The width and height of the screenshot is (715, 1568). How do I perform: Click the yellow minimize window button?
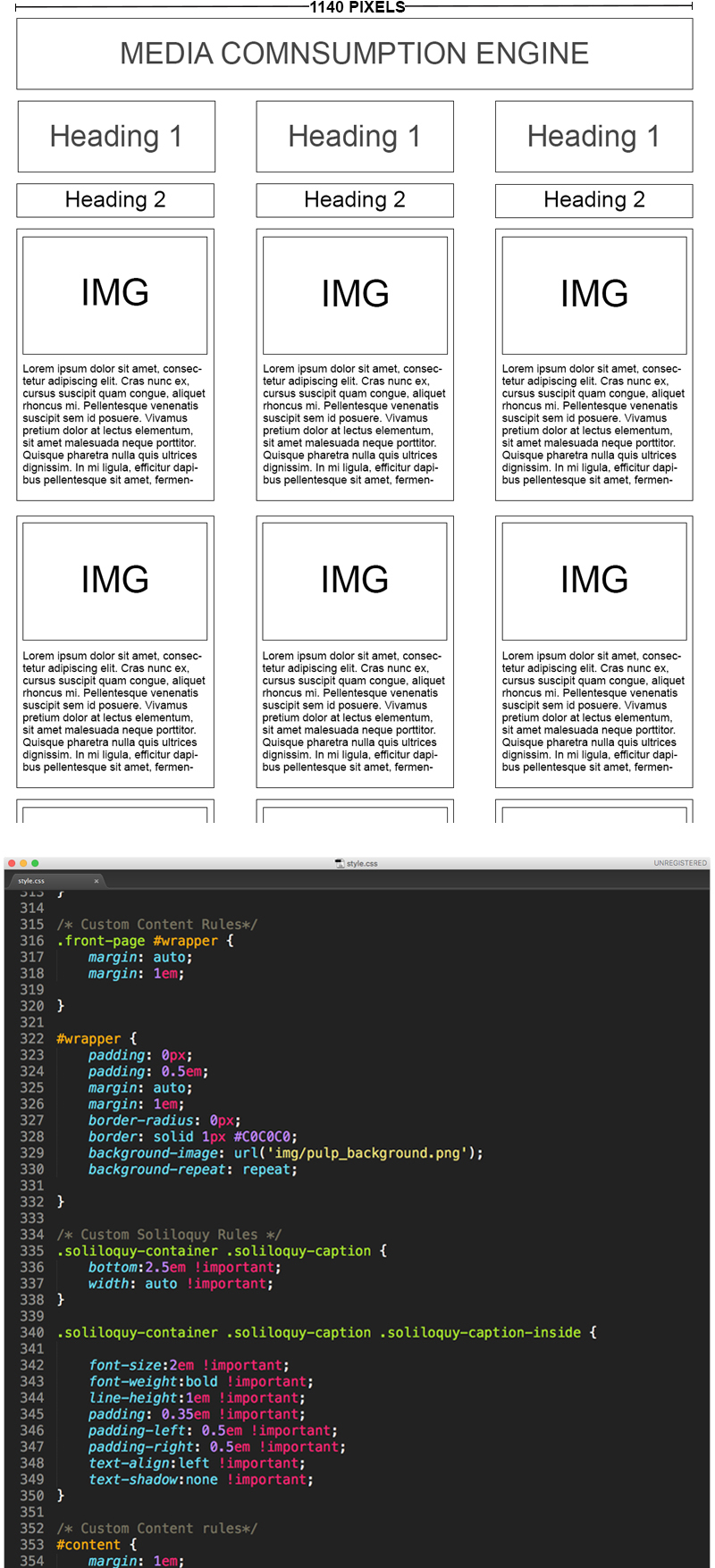coord(23,863)
